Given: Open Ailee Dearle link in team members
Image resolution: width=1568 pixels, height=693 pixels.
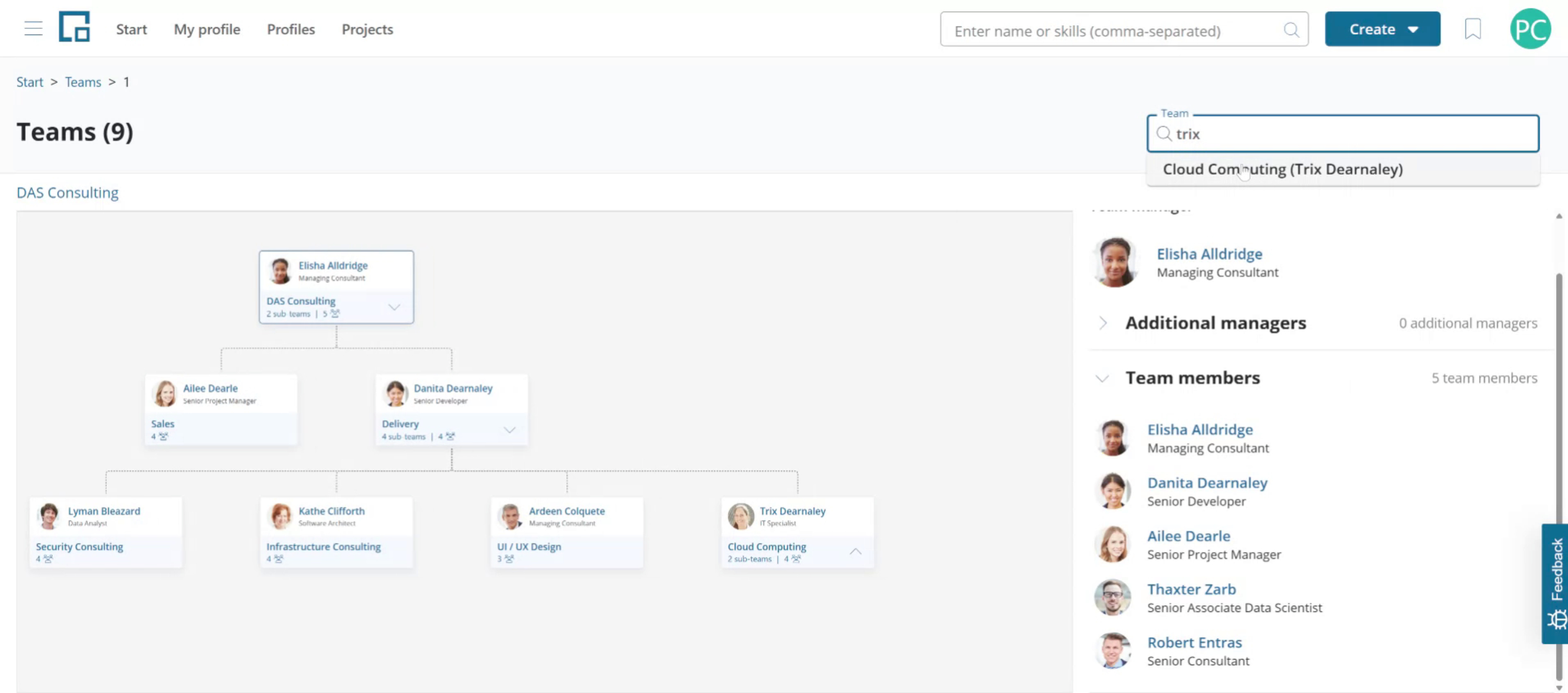Looking at the screenshot, I should point(1188,536).
